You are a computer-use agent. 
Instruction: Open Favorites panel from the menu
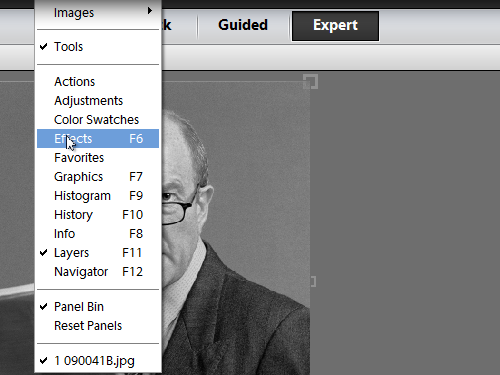(x=98, y=158)
